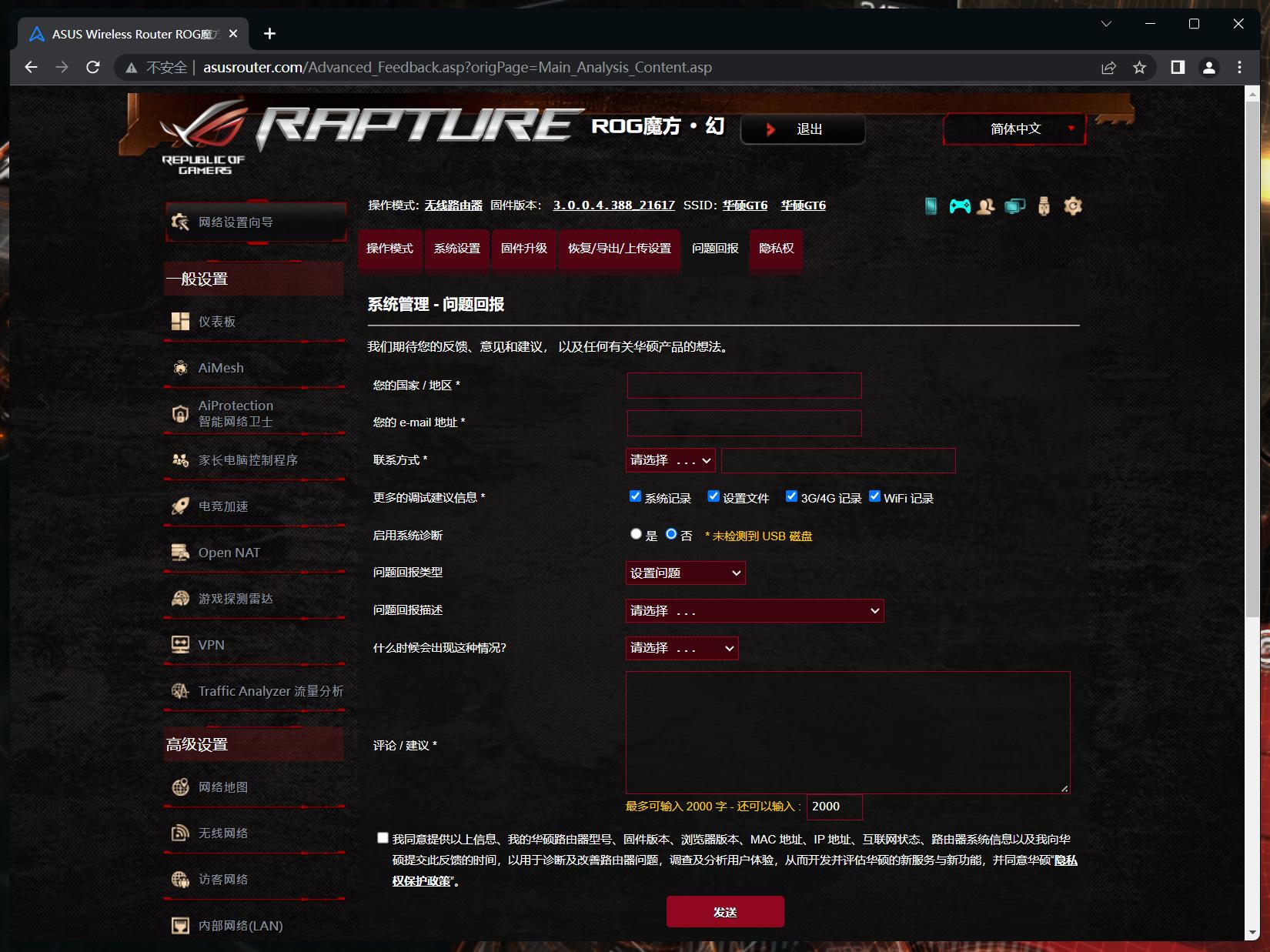Open the browser tab search chevron
This screenshot has height=952, width=1270.
(x=1106, y=24)
